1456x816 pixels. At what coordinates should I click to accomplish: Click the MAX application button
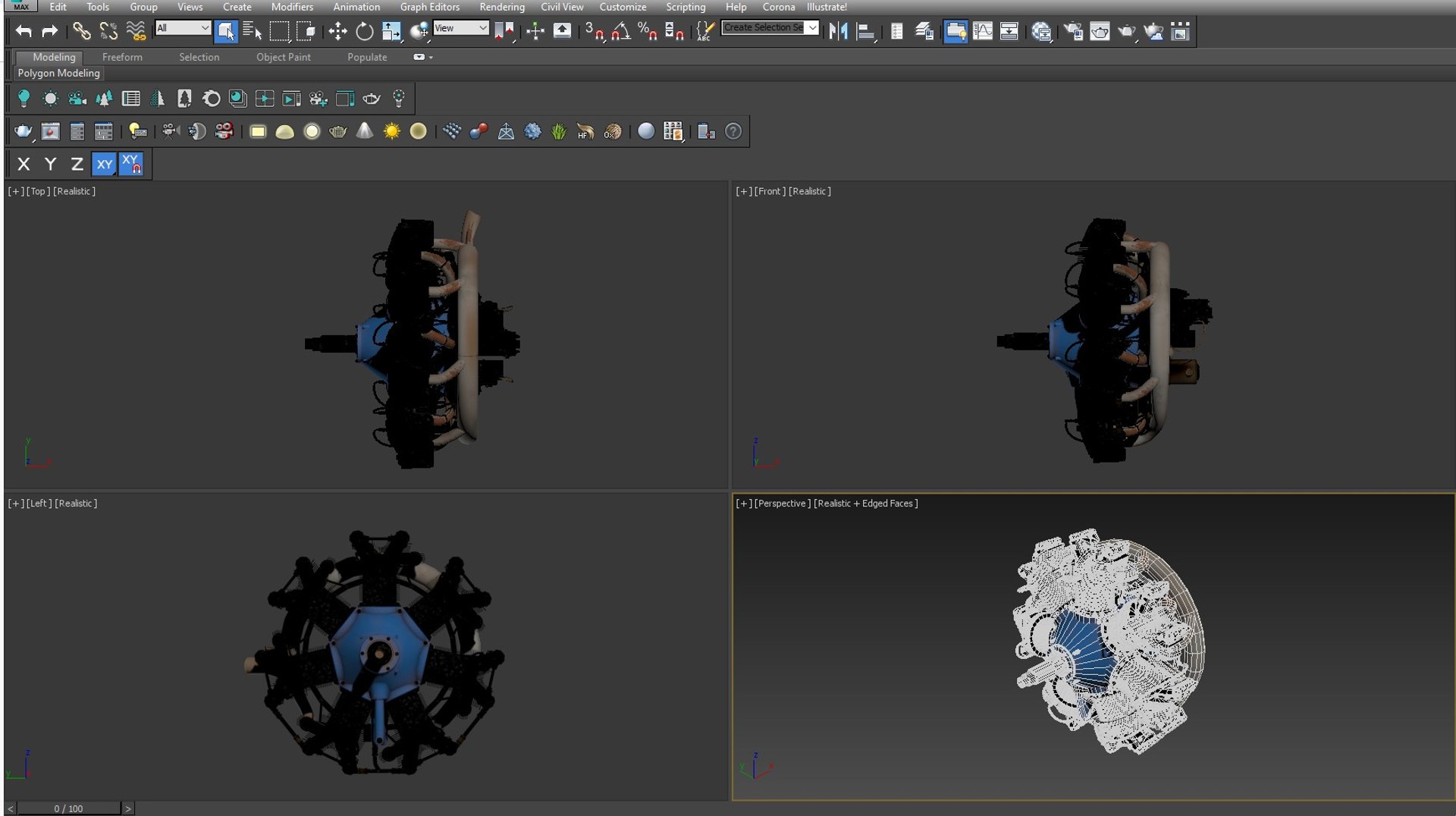click(x=20, y=6)
